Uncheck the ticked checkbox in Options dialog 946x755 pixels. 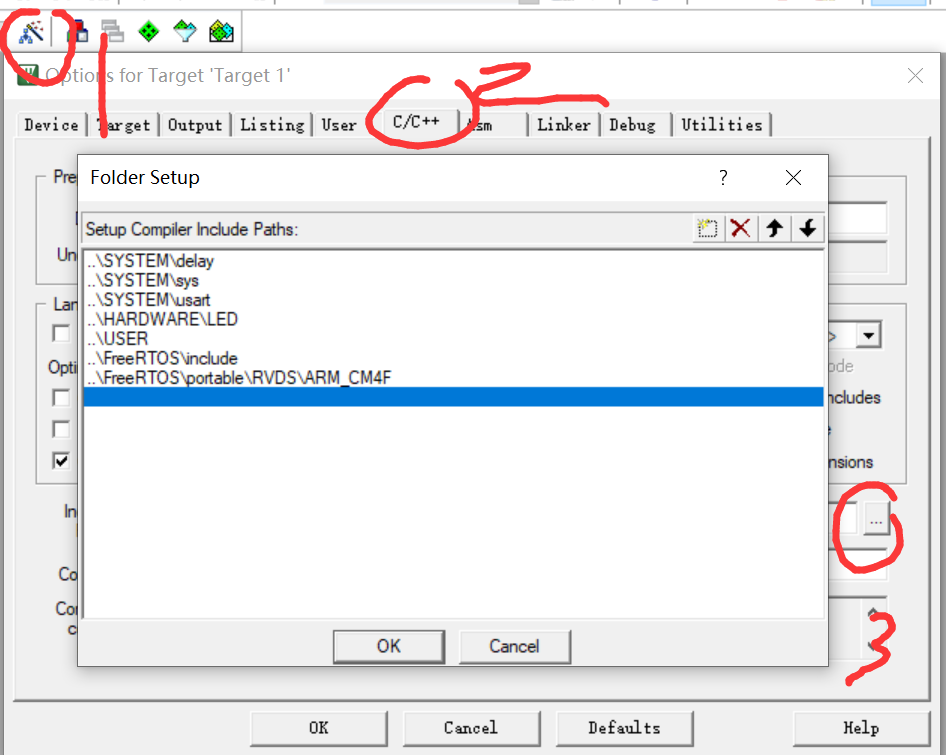click(61, 460)
